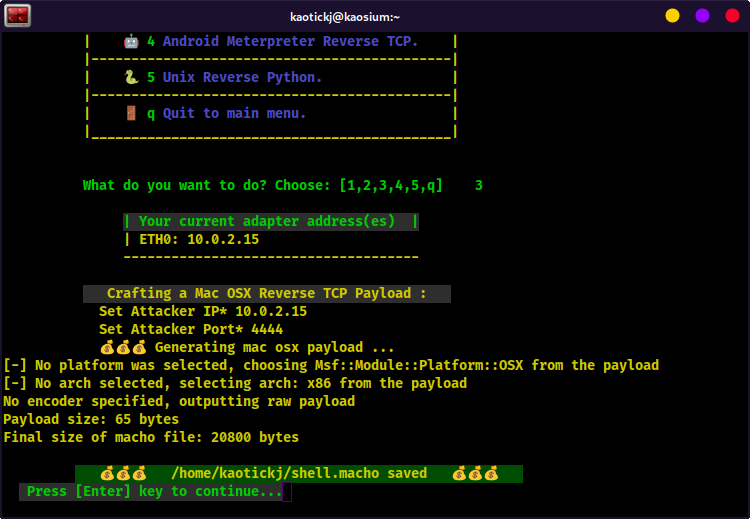Click the money bags before 'Generating mac osx payload'

(123, 347)
